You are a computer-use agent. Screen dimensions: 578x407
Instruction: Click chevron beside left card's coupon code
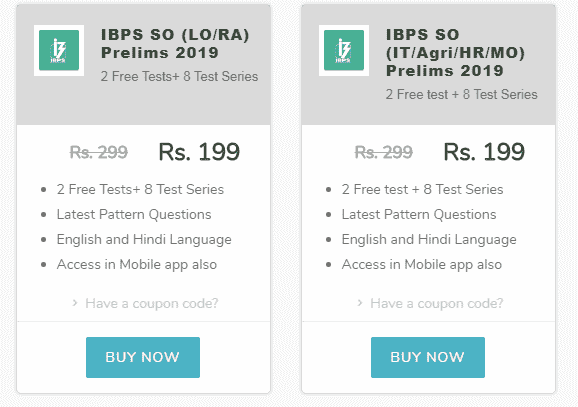[x=75, y=303]
